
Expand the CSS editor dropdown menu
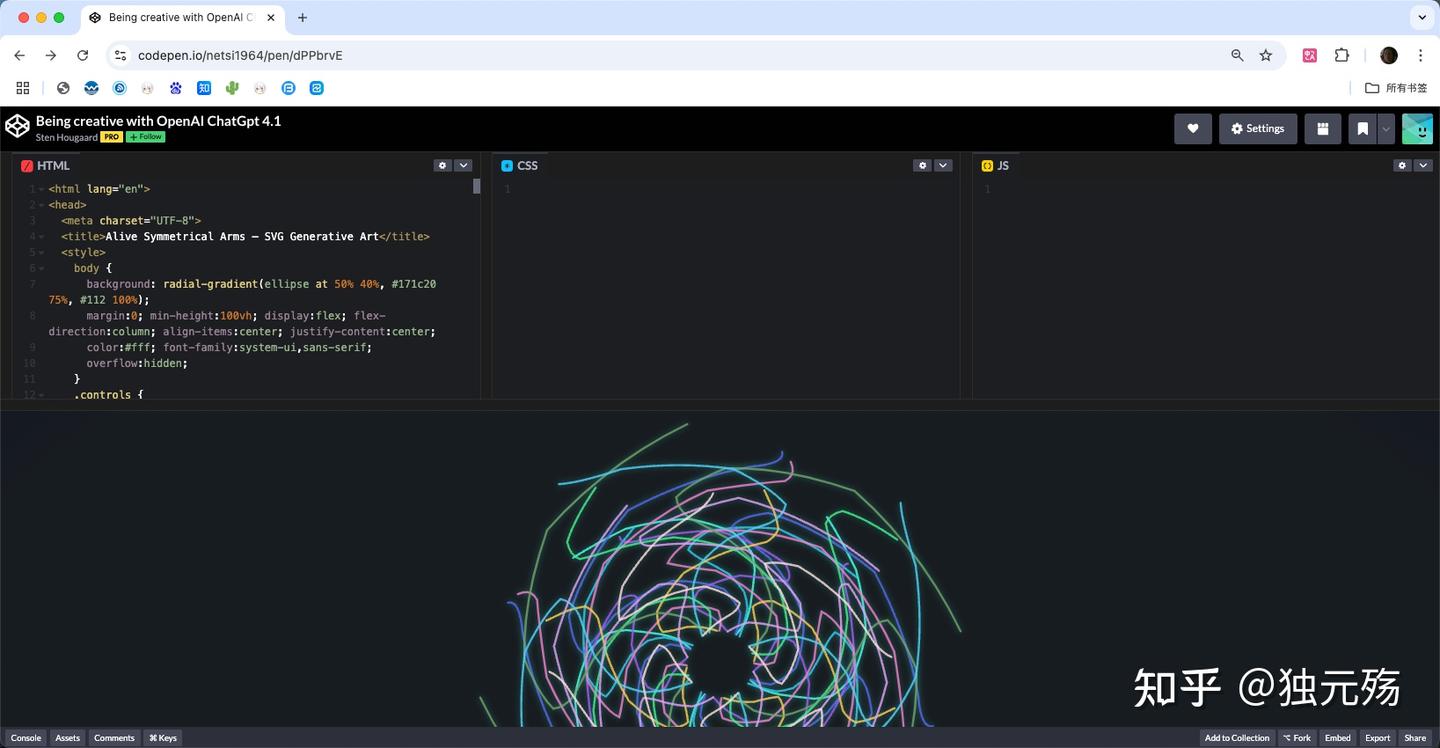click(943, 165)
